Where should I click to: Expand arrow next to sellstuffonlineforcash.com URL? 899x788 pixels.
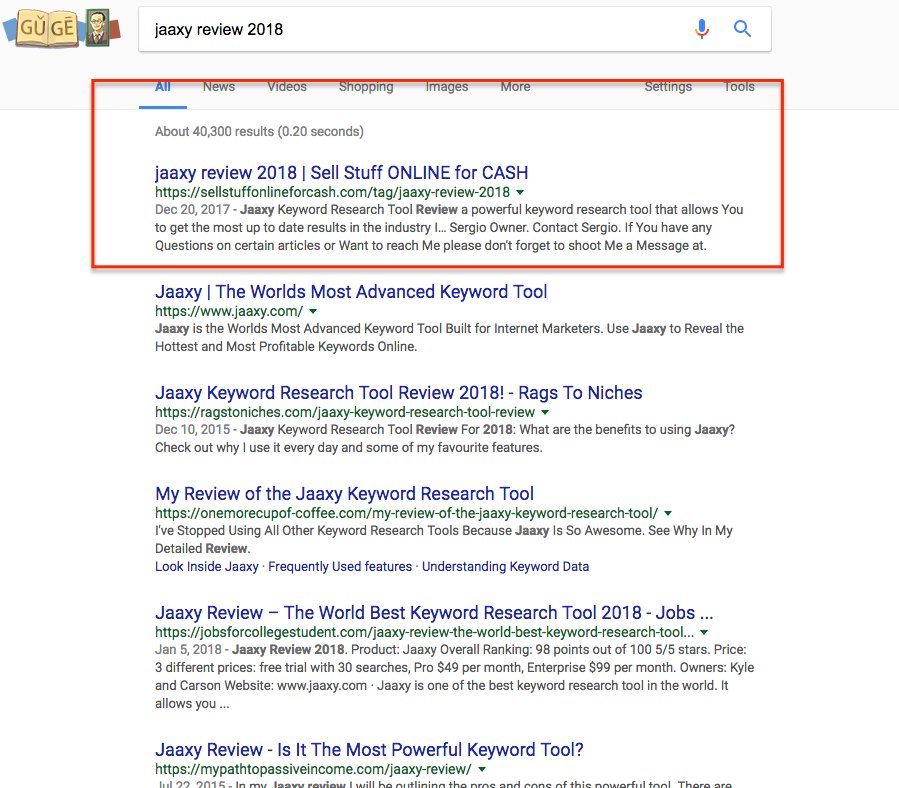tap(520, 192)
